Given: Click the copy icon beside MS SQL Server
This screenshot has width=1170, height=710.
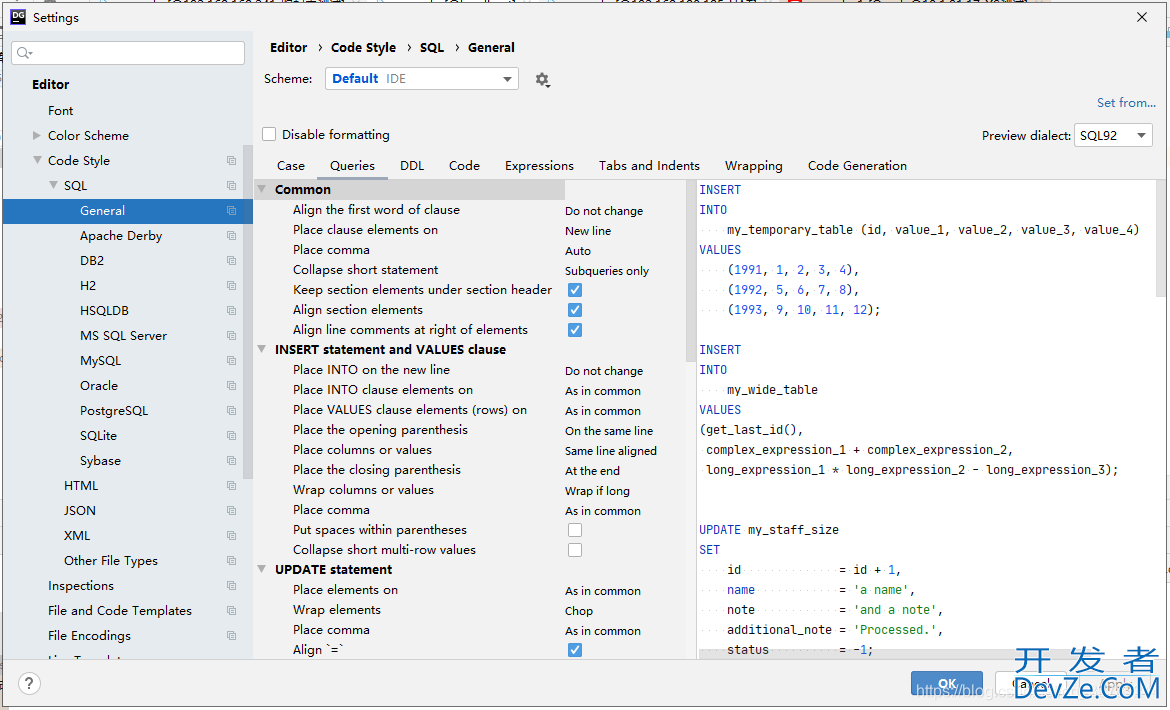Looking at the screenshot, I should click(x=231, y=336).
